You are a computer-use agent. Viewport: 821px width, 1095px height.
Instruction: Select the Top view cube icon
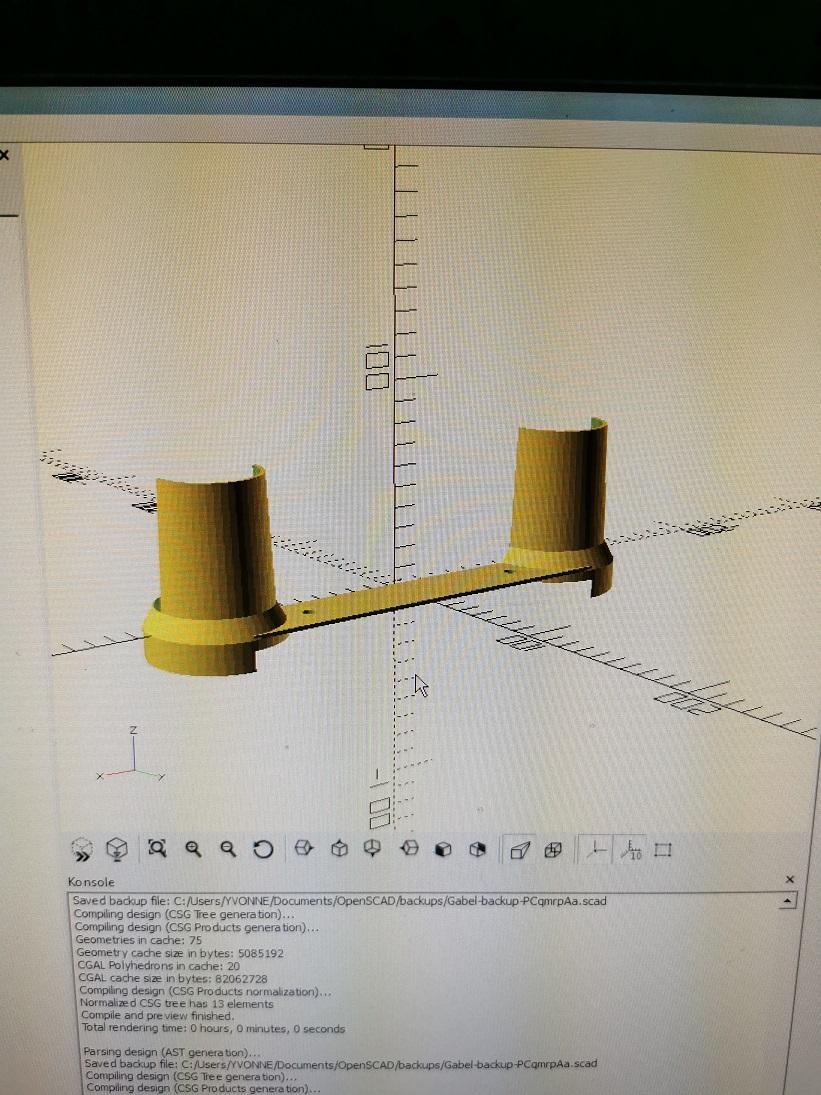pos(339,849)
